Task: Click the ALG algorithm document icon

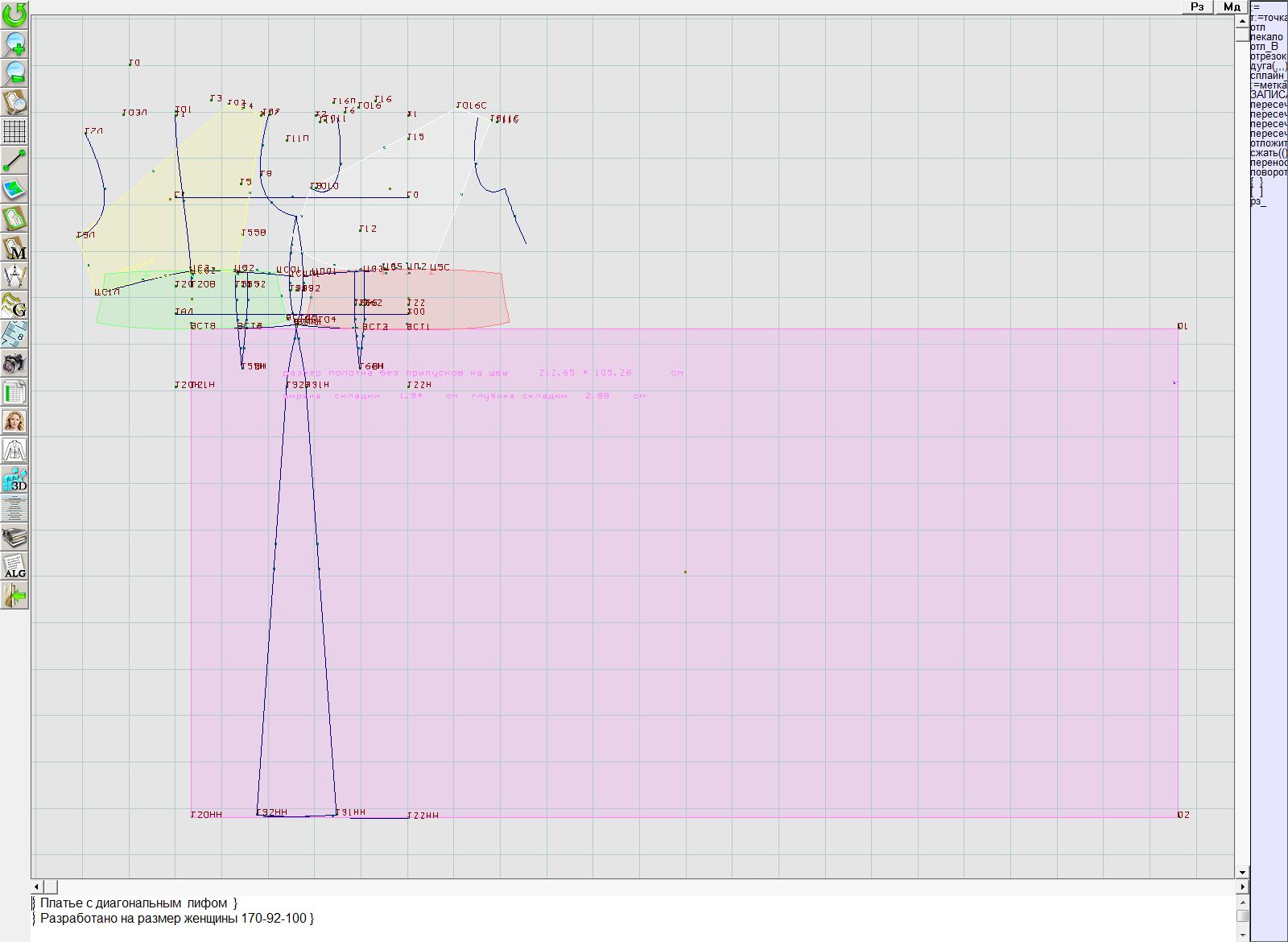Action: coord(14,566)
